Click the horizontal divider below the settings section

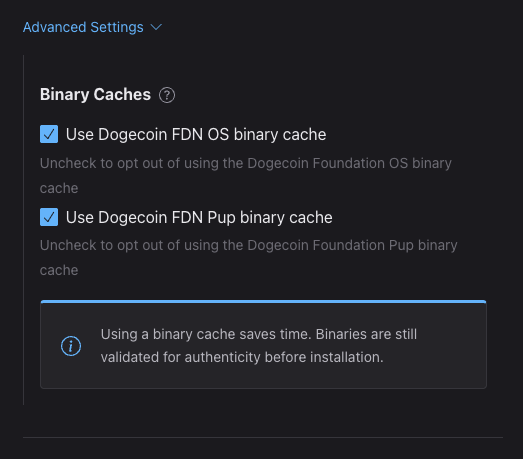263,437
